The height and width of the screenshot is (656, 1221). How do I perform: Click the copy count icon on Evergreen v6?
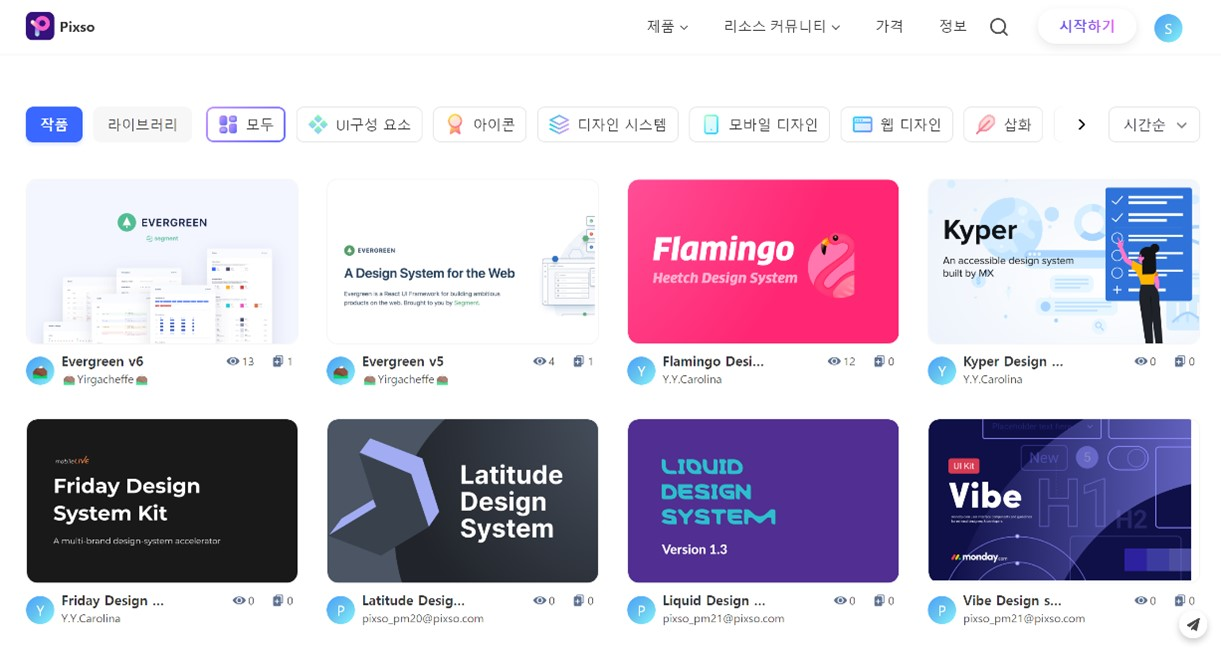(278, 361)
